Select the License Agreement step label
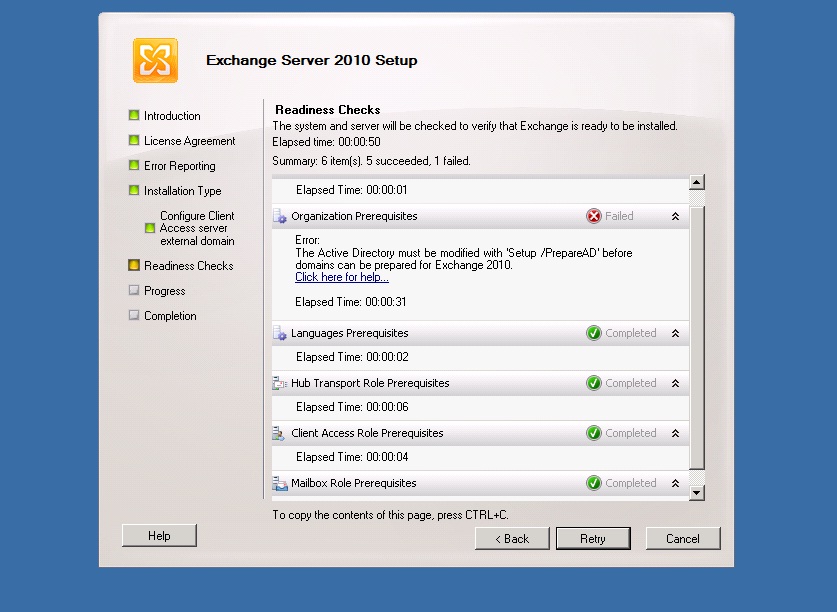 point(189,141)
